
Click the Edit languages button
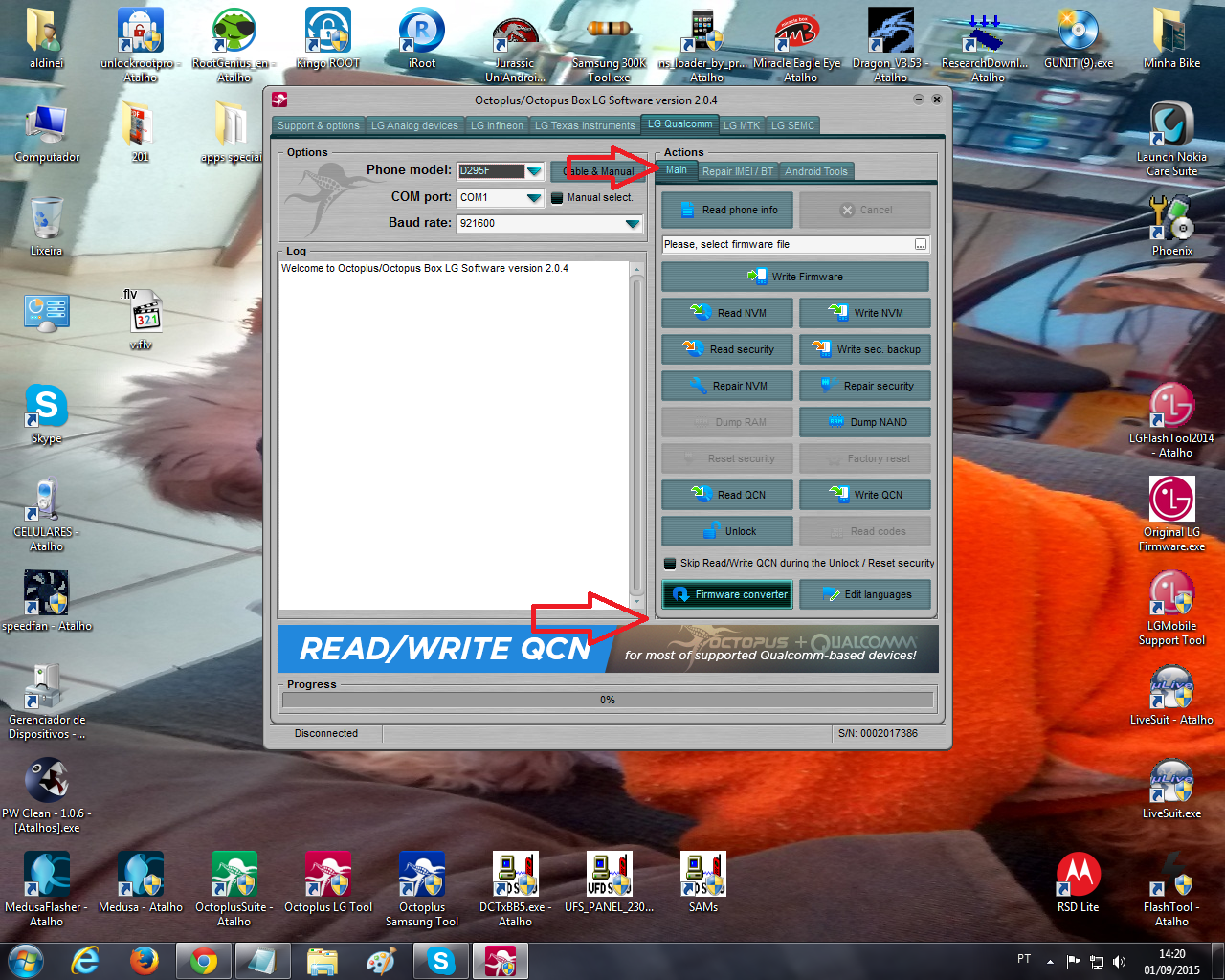[865, 595]
